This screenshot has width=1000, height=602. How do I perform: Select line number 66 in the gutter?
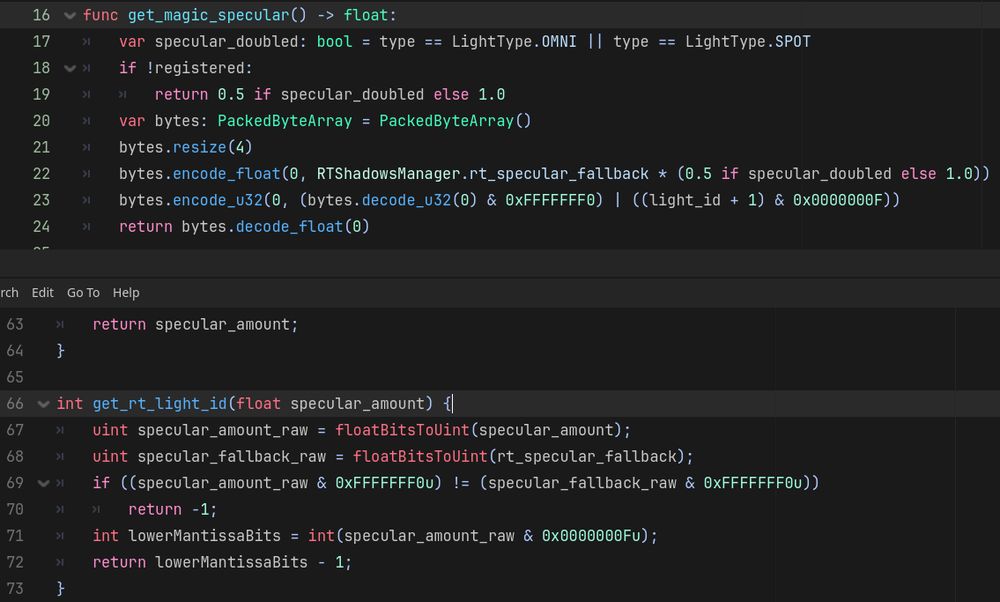coord(15,403)
